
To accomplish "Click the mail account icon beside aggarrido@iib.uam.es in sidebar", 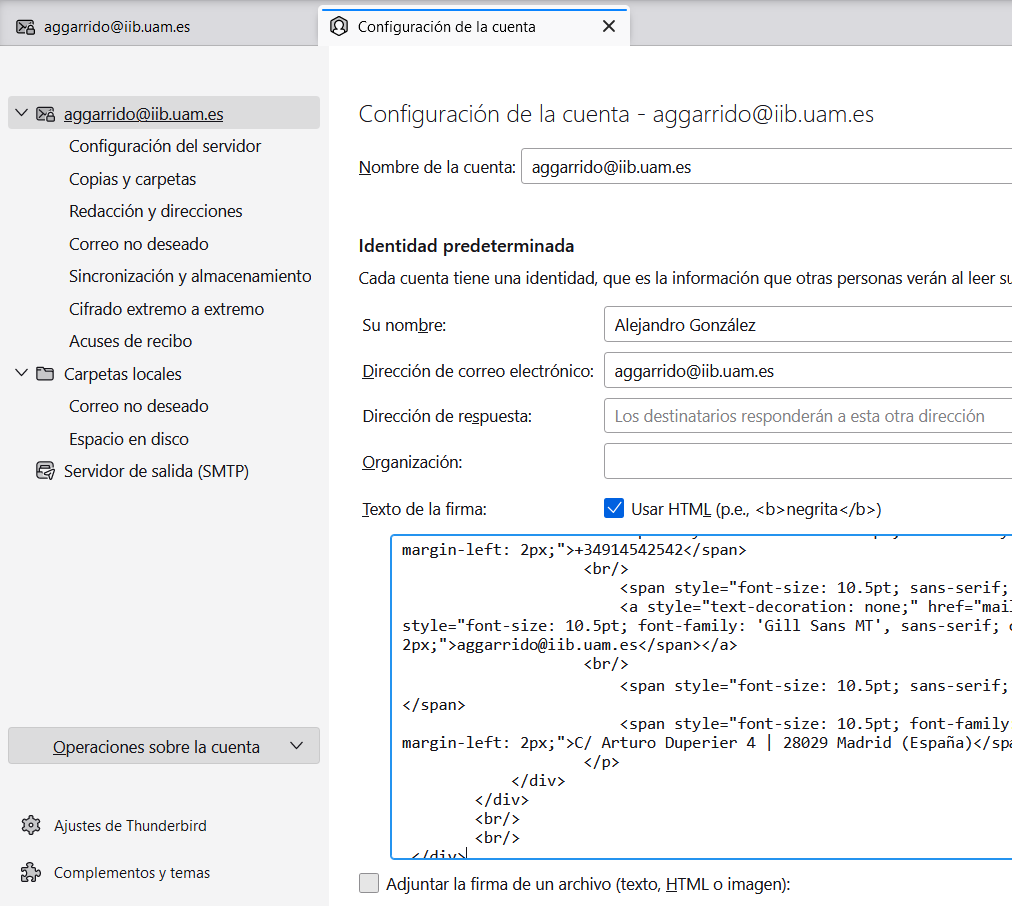I will [45, 114].
